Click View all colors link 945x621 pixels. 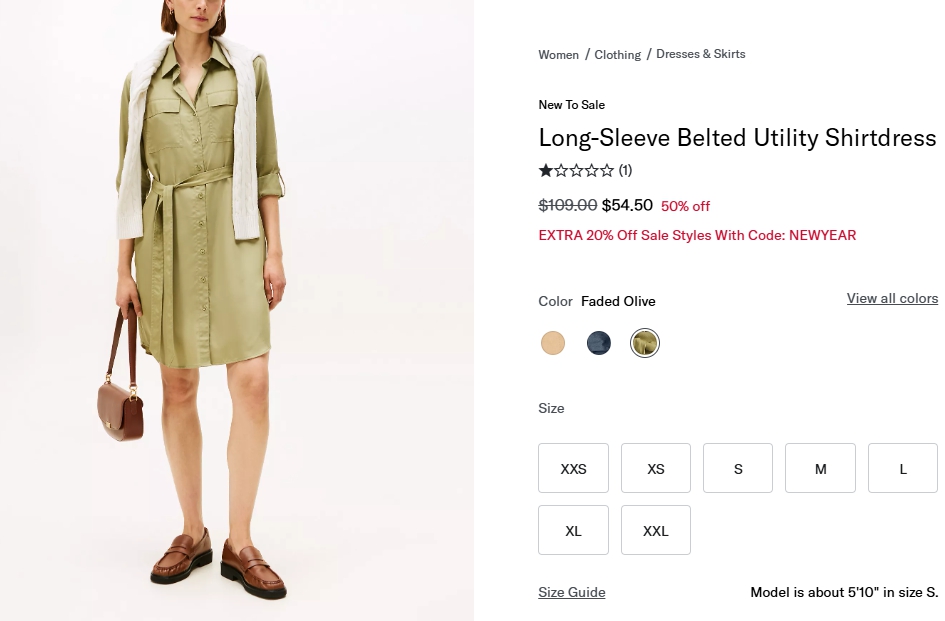(x=892, y=298)
